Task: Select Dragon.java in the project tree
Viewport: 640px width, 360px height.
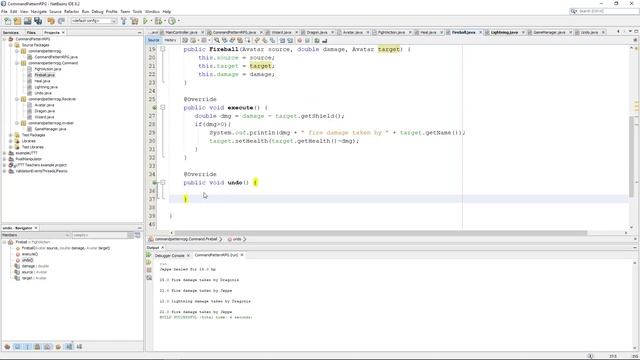Action: [44, 111]
